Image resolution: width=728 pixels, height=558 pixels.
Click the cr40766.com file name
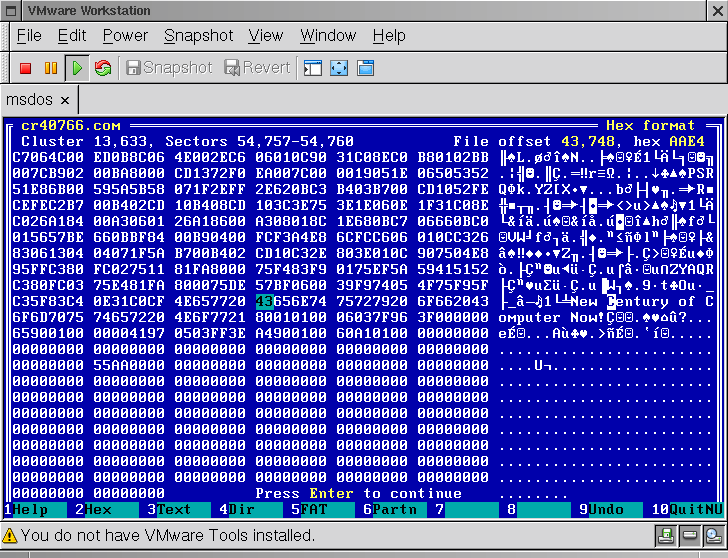(71, 125)
